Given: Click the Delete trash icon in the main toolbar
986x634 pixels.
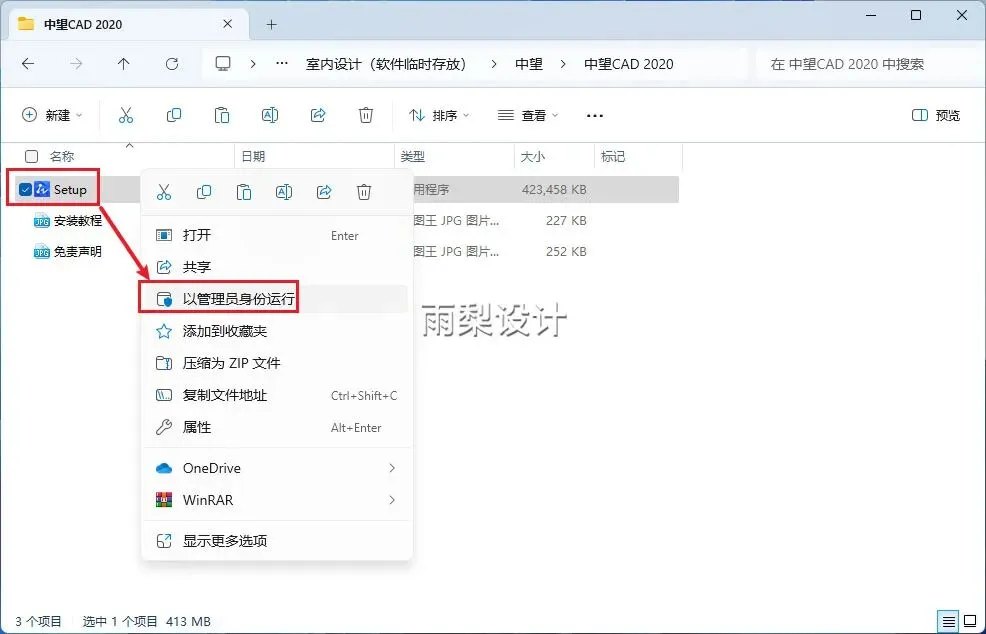Looking at the screenshot, I should 366,115.
